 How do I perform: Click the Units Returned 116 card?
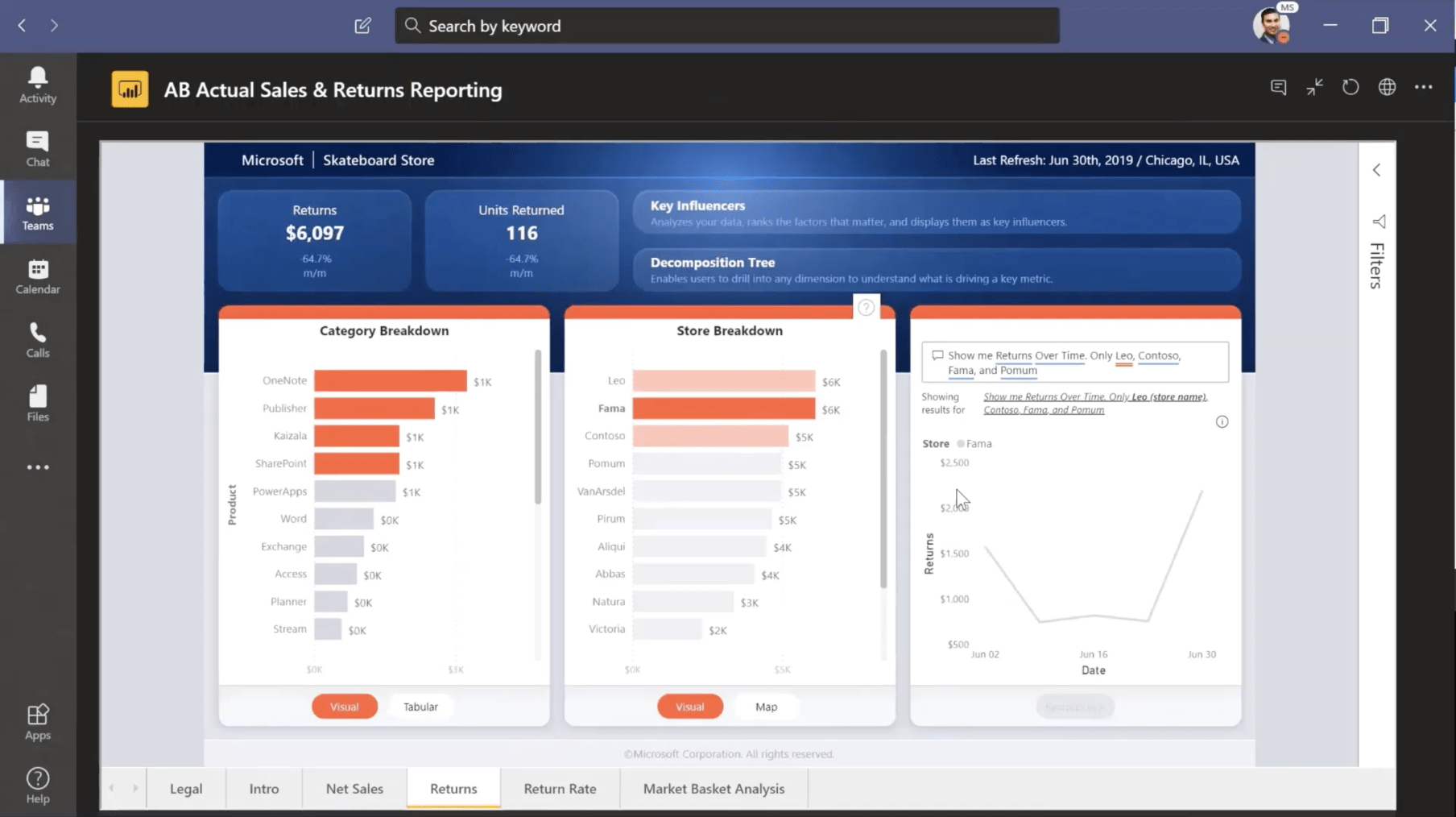[522, 240]
